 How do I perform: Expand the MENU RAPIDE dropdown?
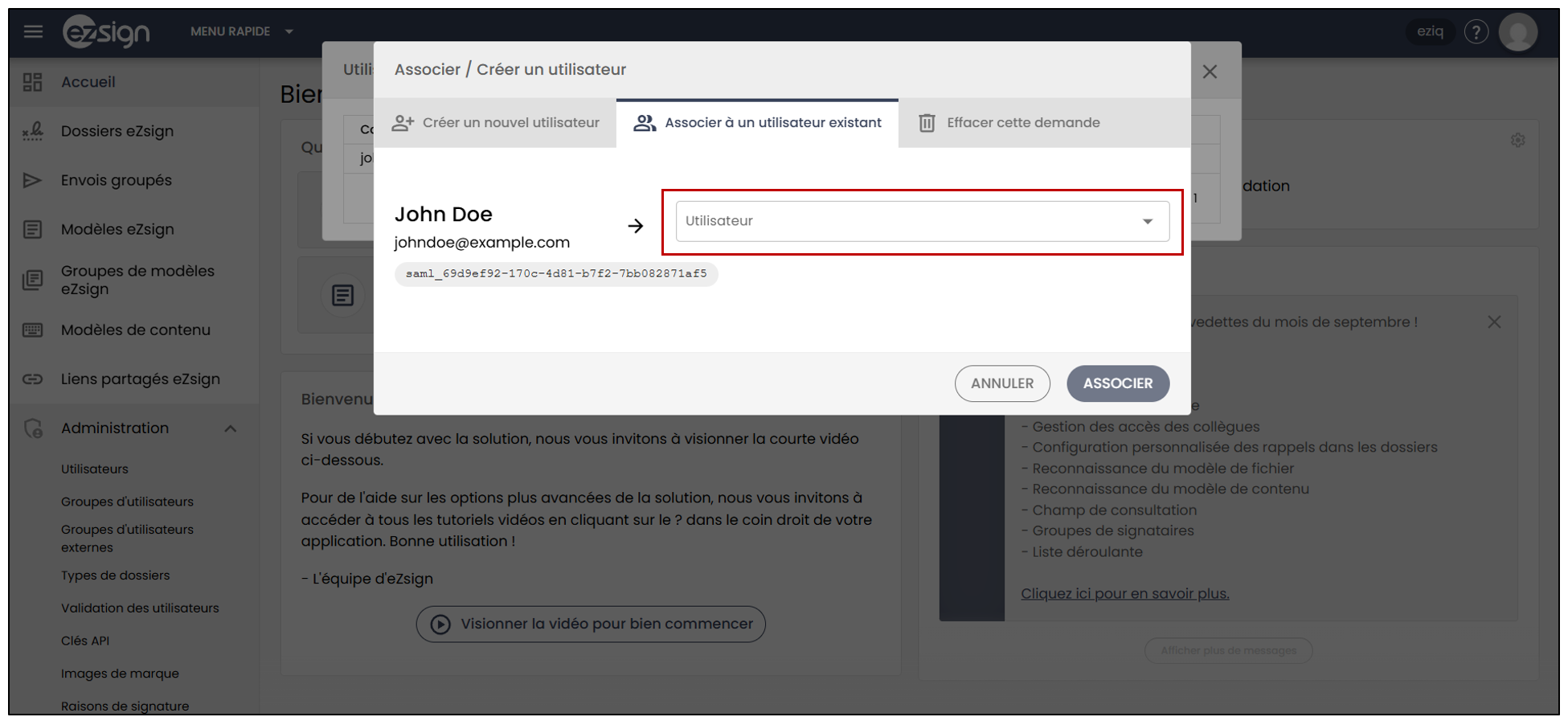point(242,31)
